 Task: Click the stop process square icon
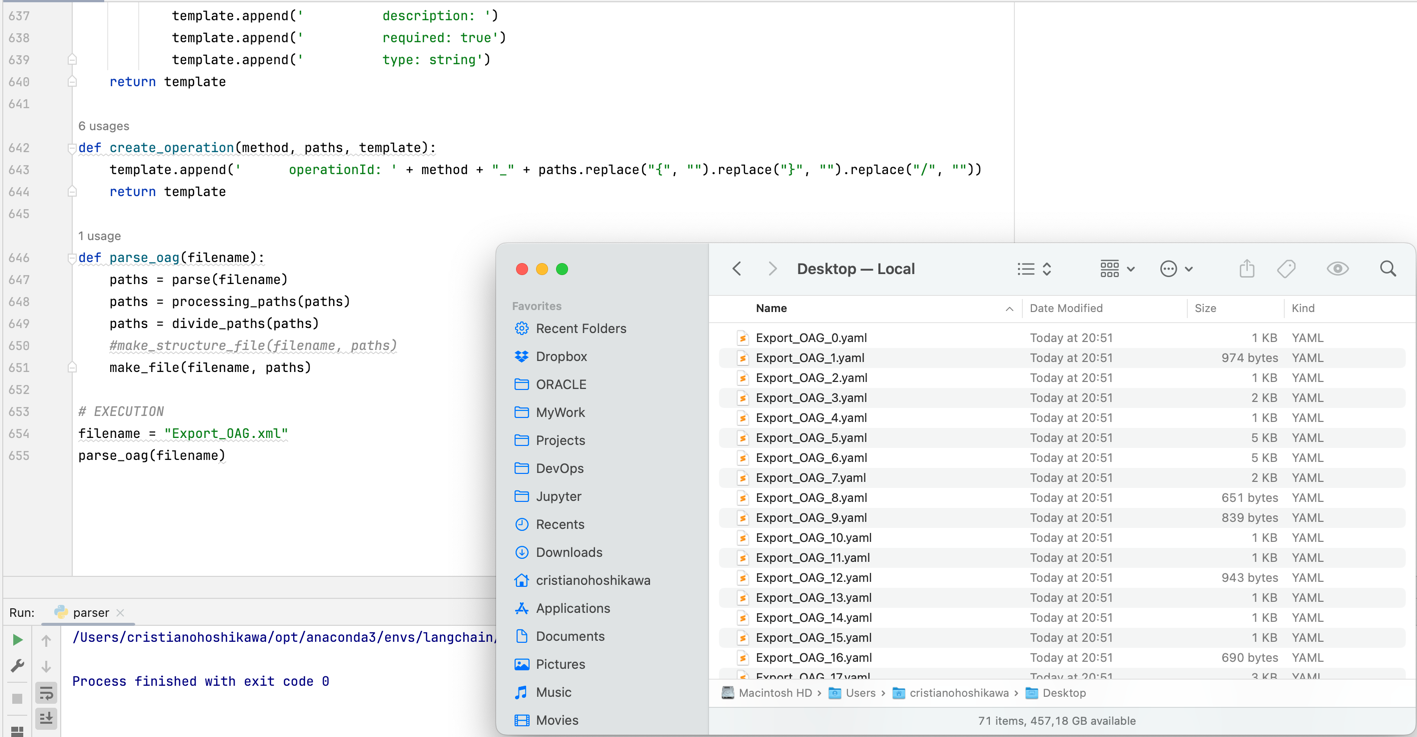[17, 699]
